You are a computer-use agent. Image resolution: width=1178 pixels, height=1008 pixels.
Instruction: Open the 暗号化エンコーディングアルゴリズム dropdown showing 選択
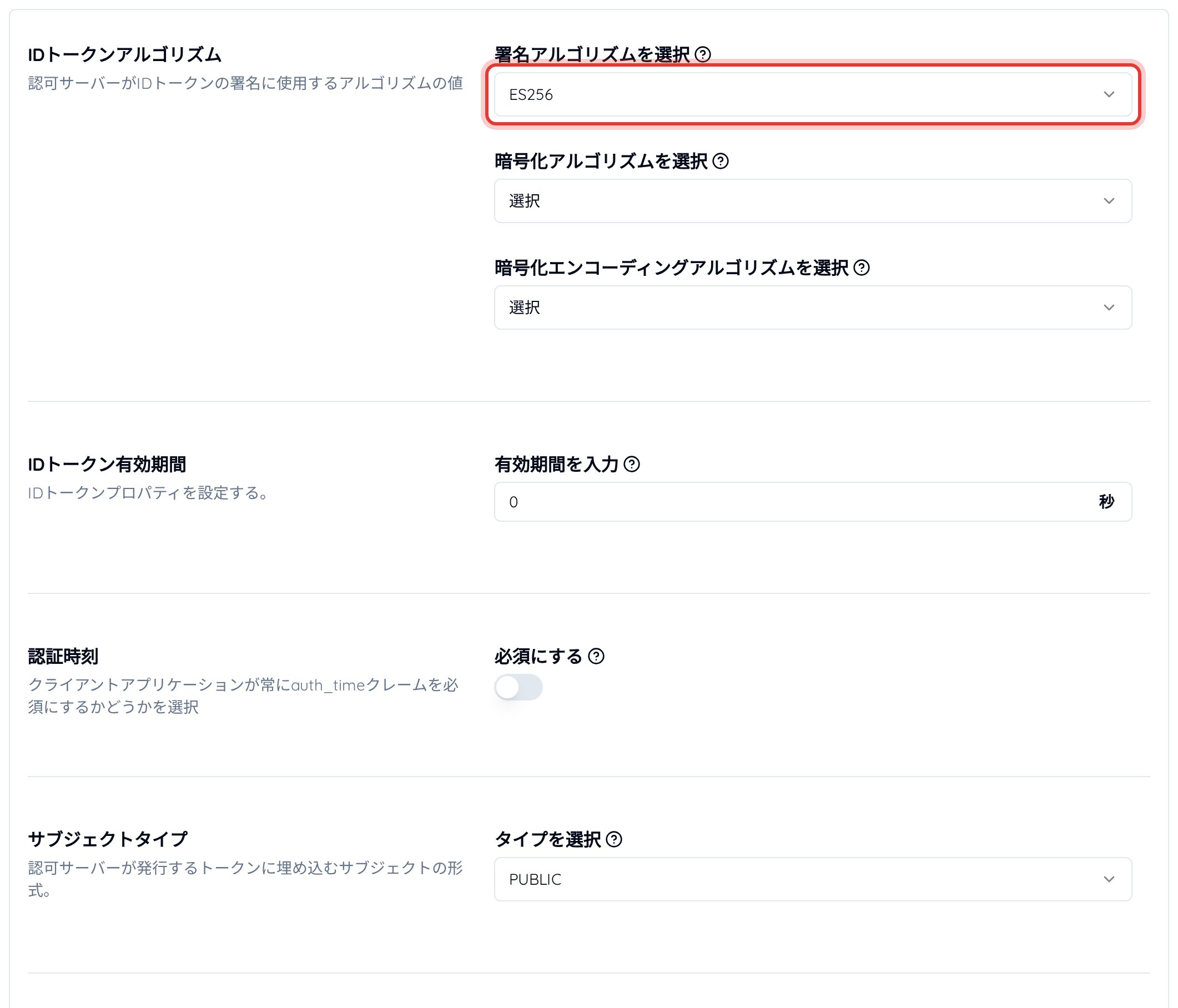point(813,308)
